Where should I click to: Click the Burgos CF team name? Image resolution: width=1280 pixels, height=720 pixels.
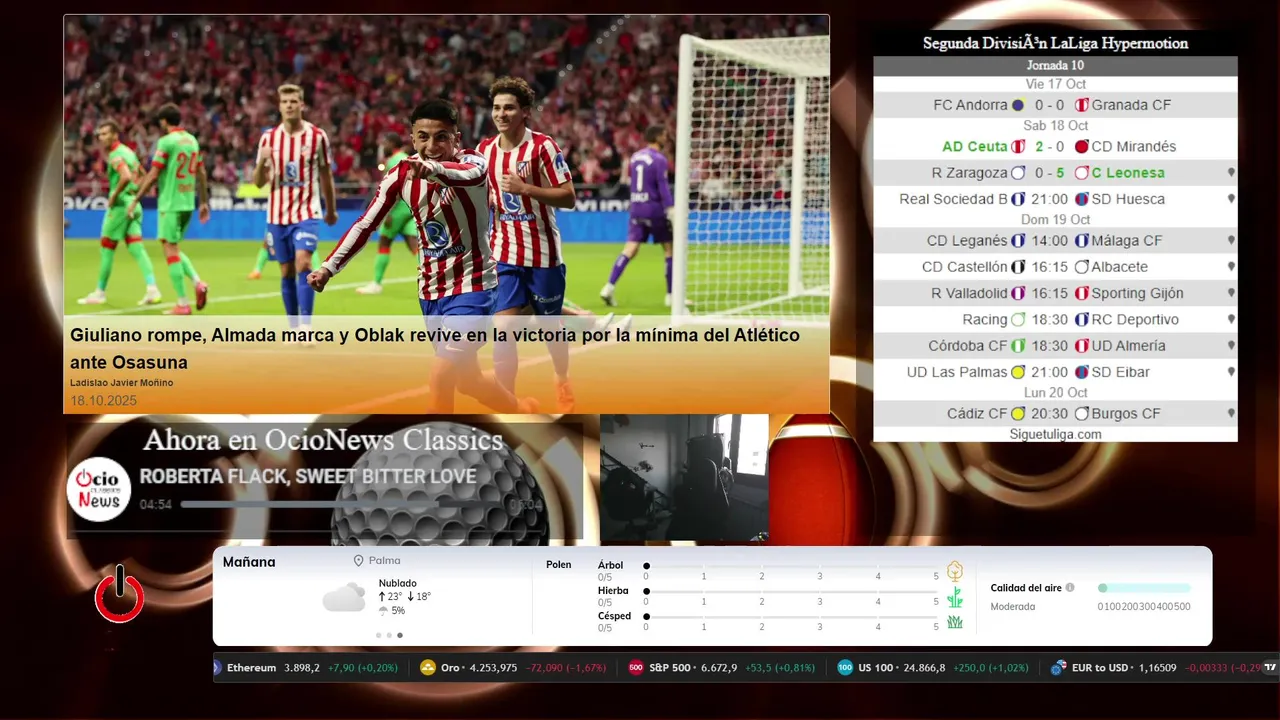point(1126,414)
